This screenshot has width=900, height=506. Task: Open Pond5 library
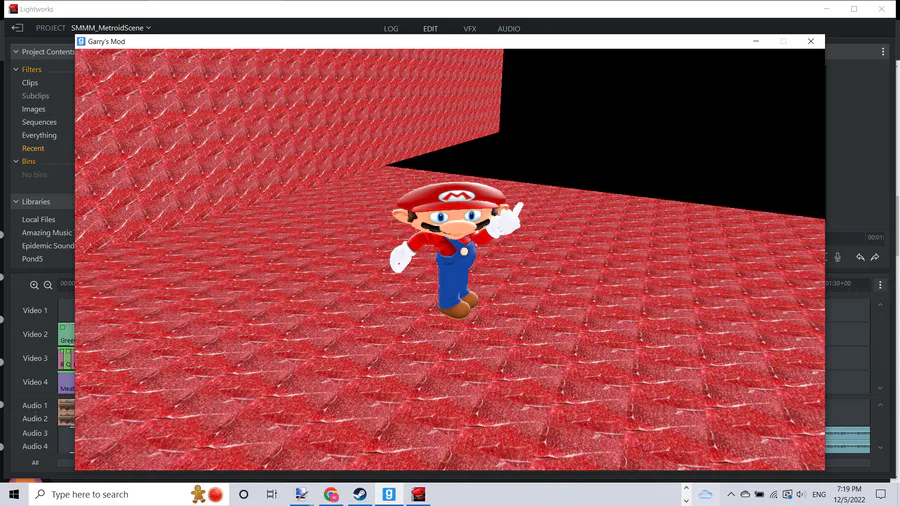pyautogui.click(x=32, y=259)
